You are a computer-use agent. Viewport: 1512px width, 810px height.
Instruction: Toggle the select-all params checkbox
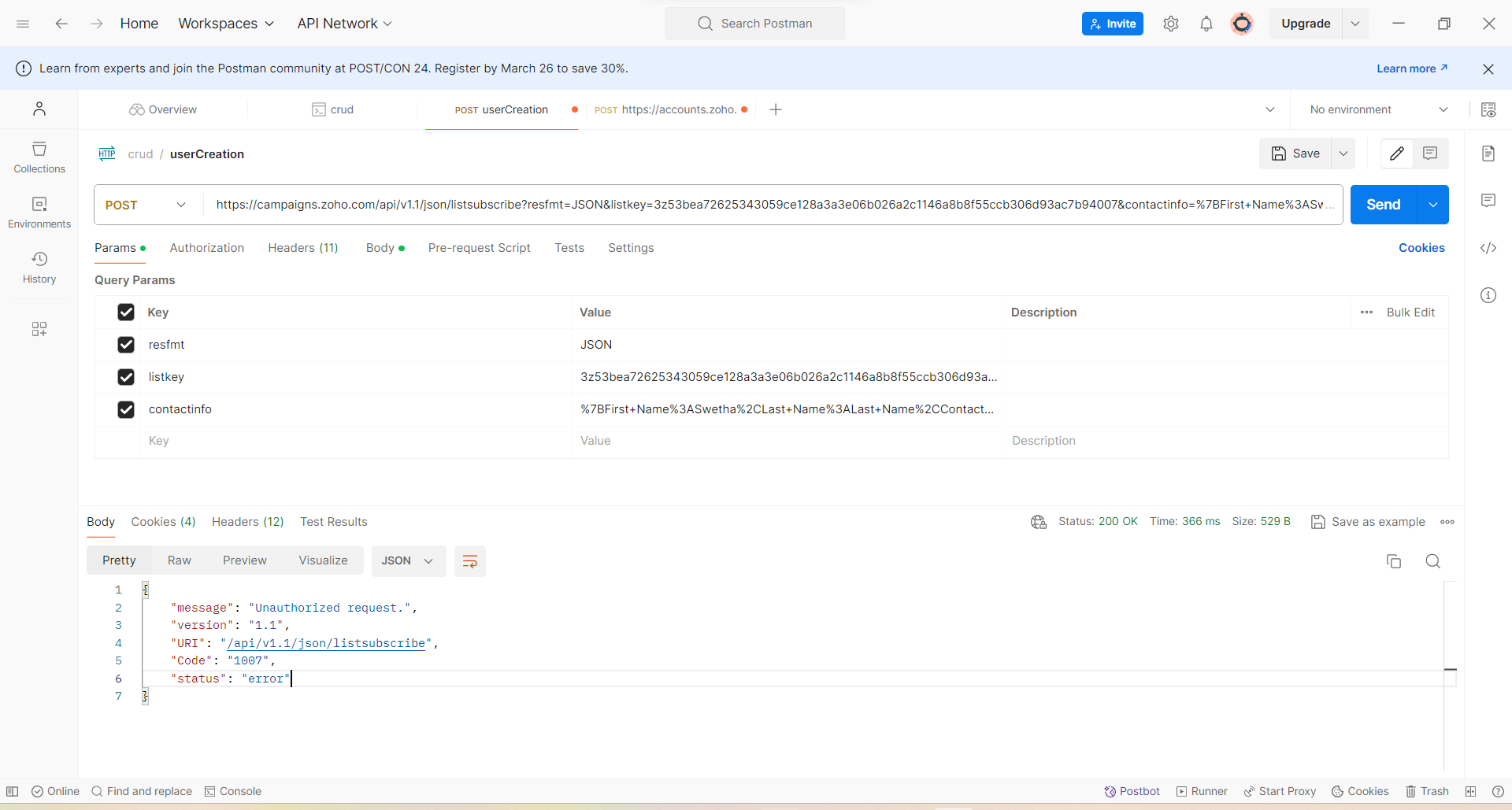(x=126, y=313)
